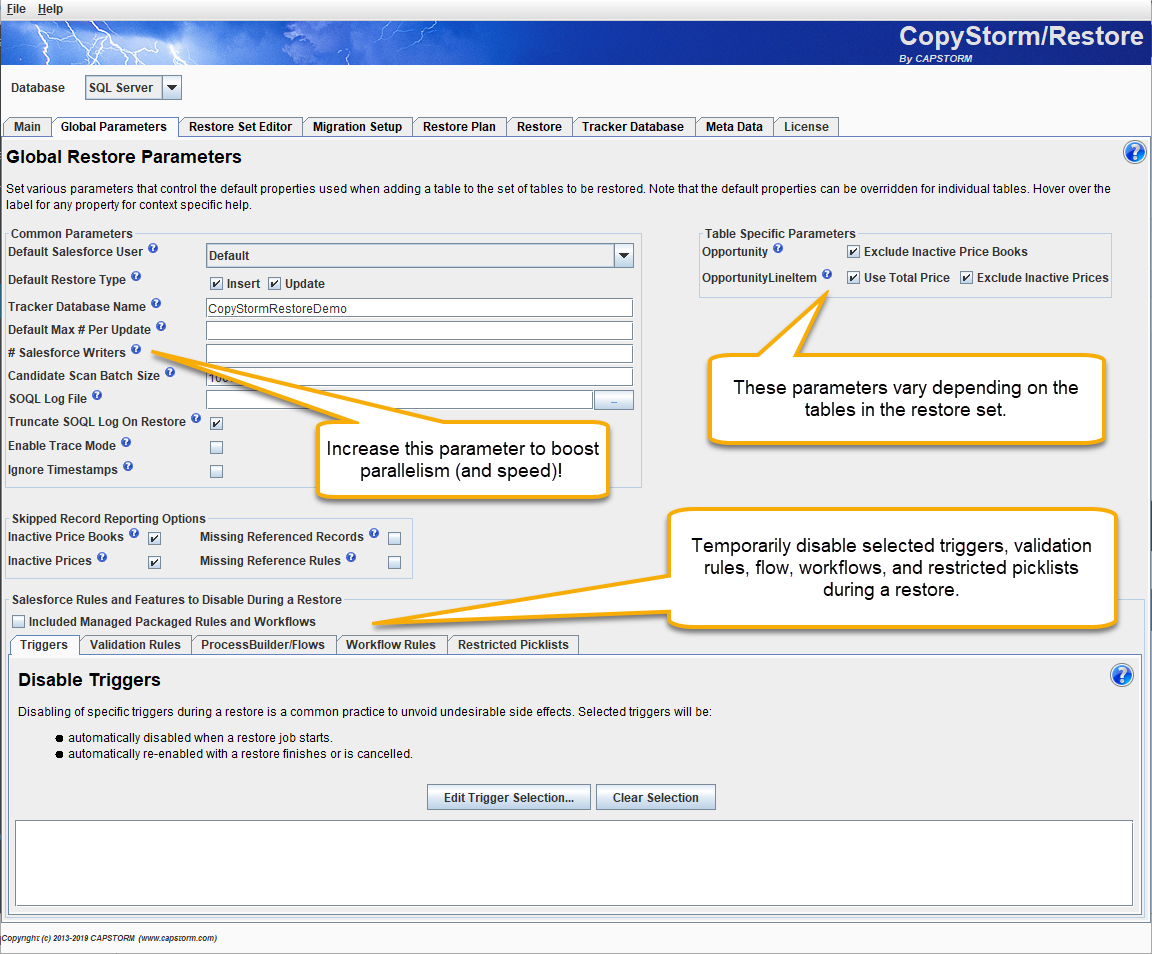Image resolution: width=1152 pixels, height=954 pixels.
Task: Click Edit Trigger Selection button
Action: 508,797
